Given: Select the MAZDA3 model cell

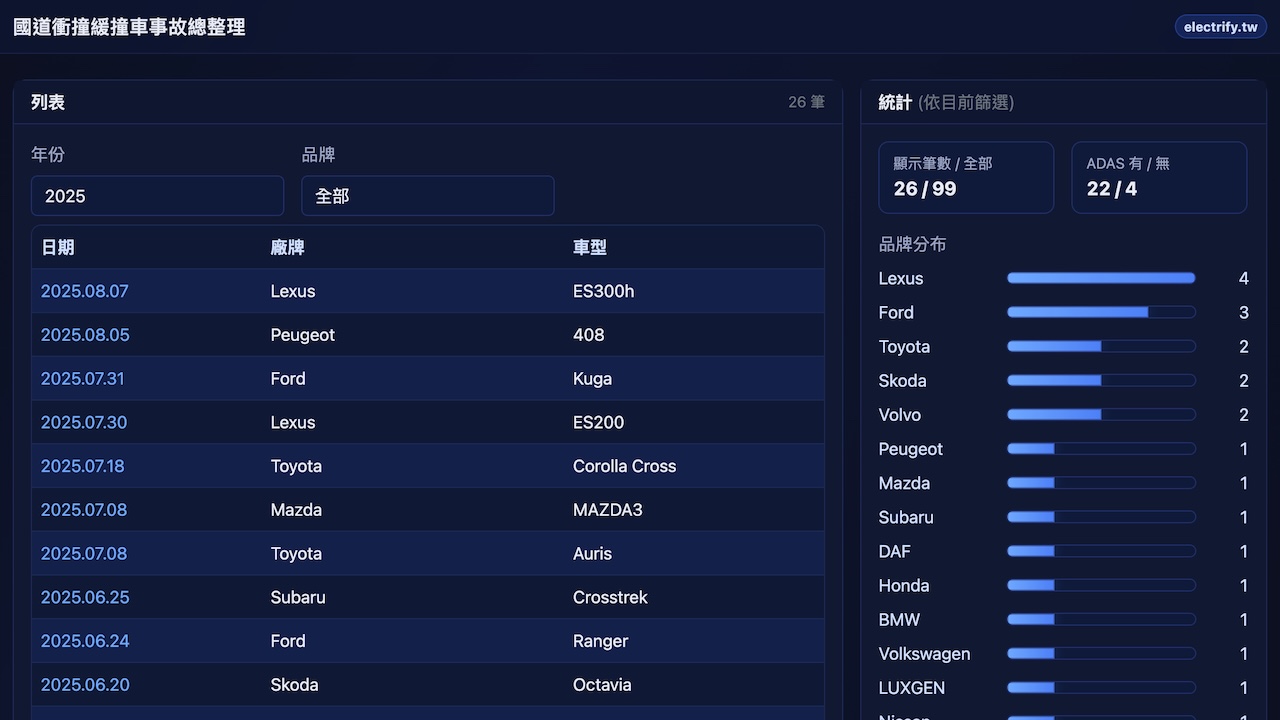Looking at the screenshot, I should pos(608,510).
